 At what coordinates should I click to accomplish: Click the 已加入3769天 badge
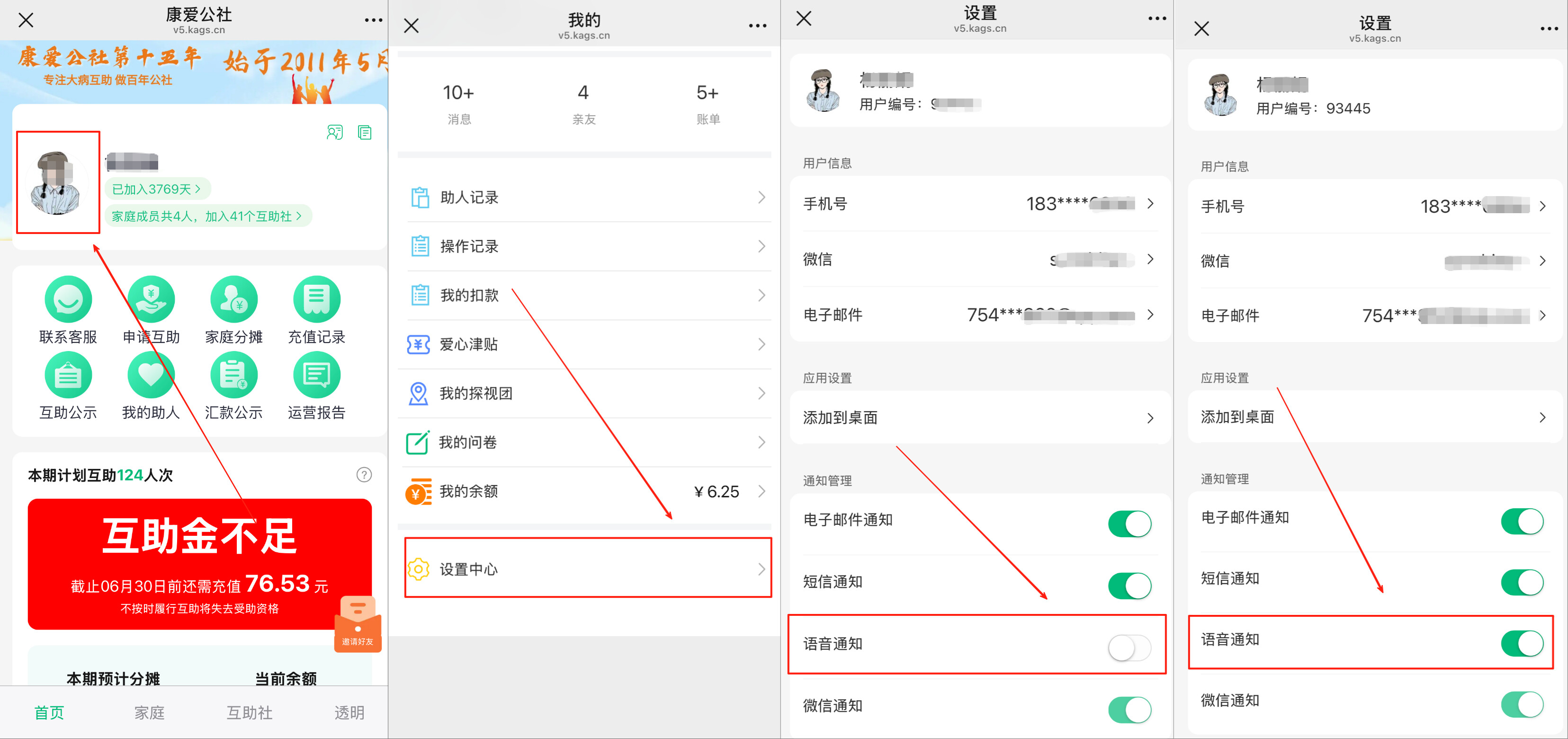(x=158, y=189)
